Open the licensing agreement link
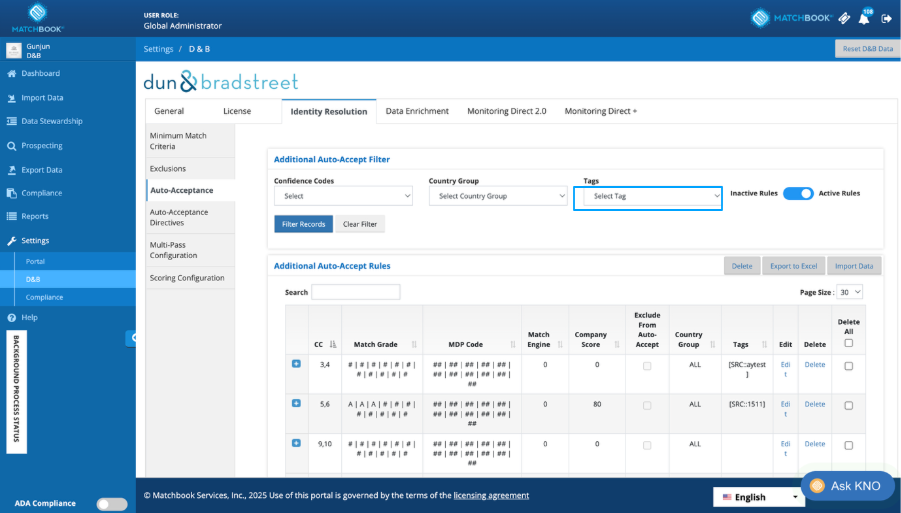 click(x=491, y=495)
